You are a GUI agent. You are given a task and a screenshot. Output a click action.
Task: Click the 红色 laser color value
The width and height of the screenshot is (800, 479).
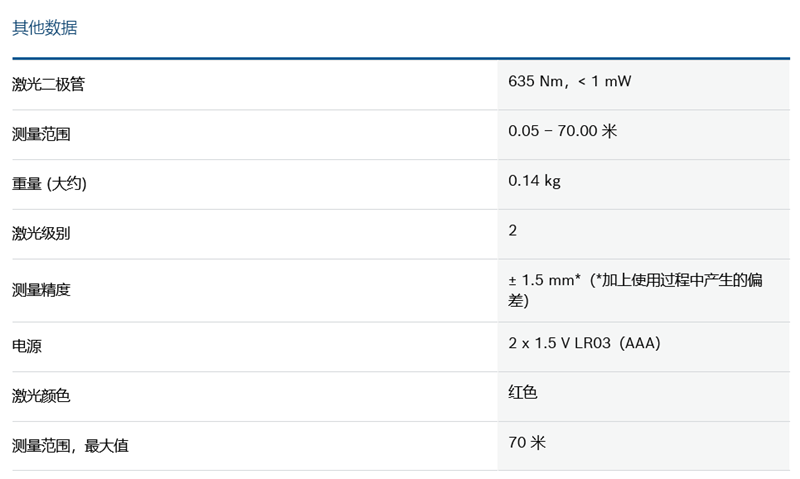tap(523, 392)
